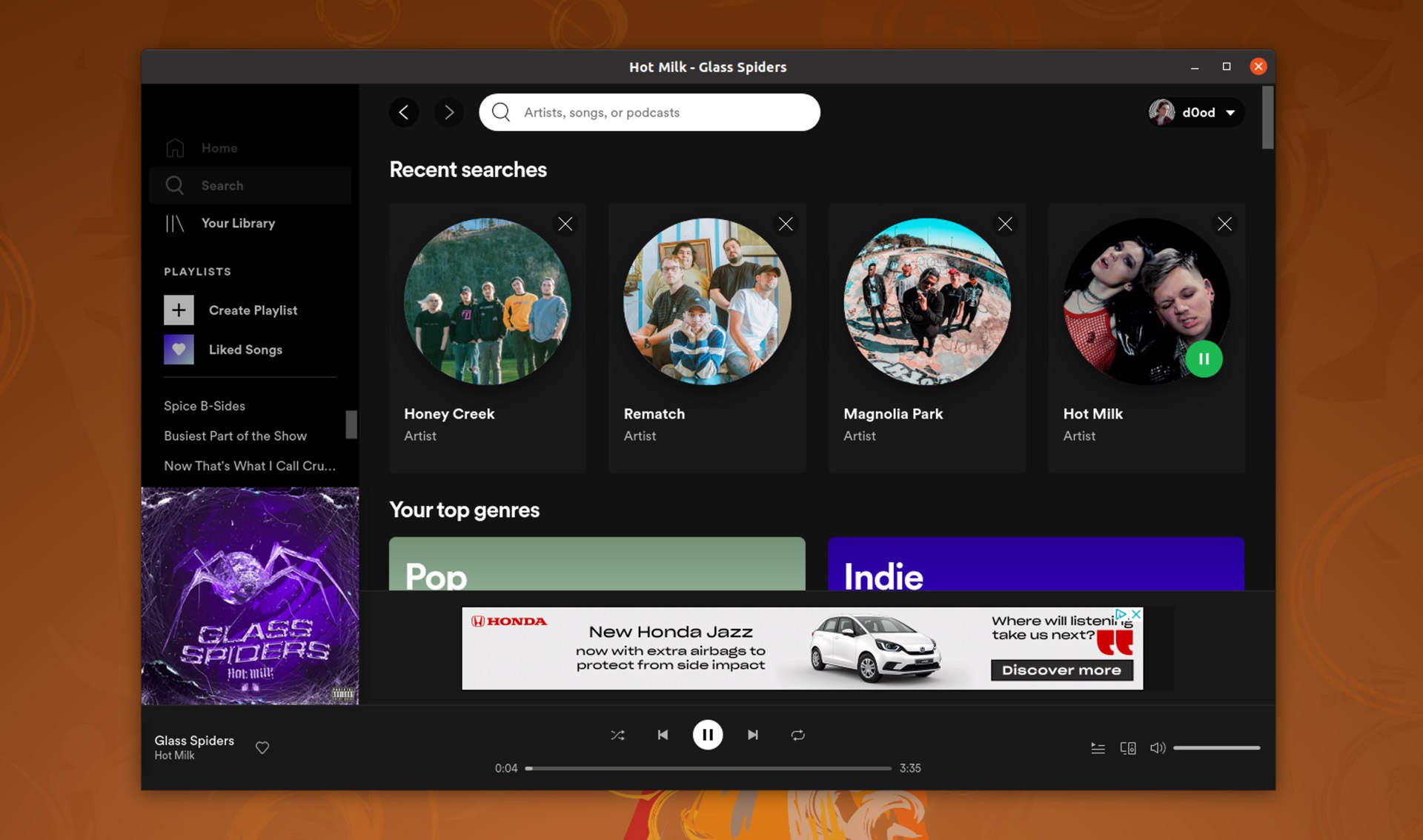
Task: Open the Magnolia Park artist photo
Action: (x=927, y=301)
